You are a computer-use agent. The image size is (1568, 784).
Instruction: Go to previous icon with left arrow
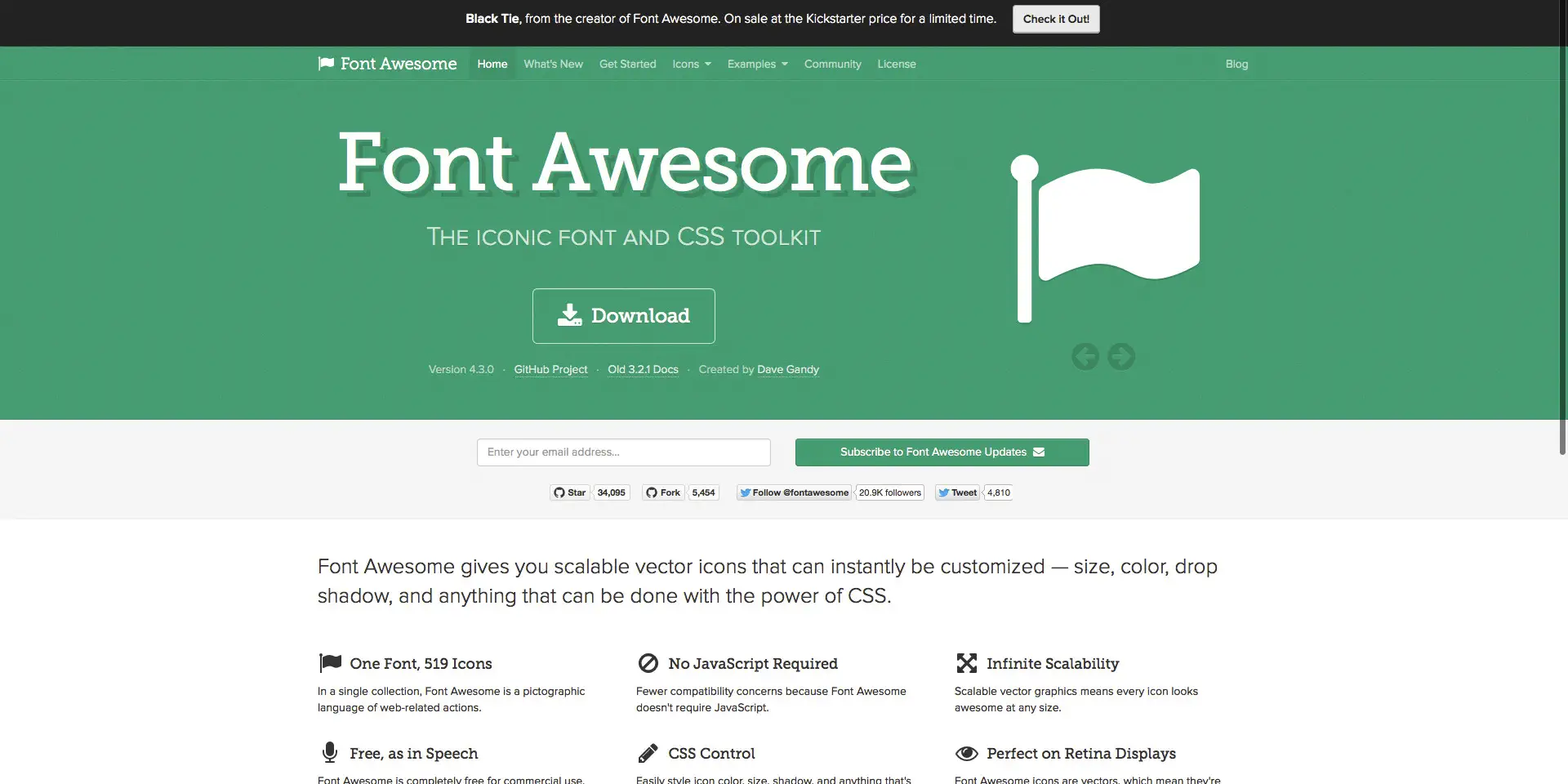click(1085, 356)
